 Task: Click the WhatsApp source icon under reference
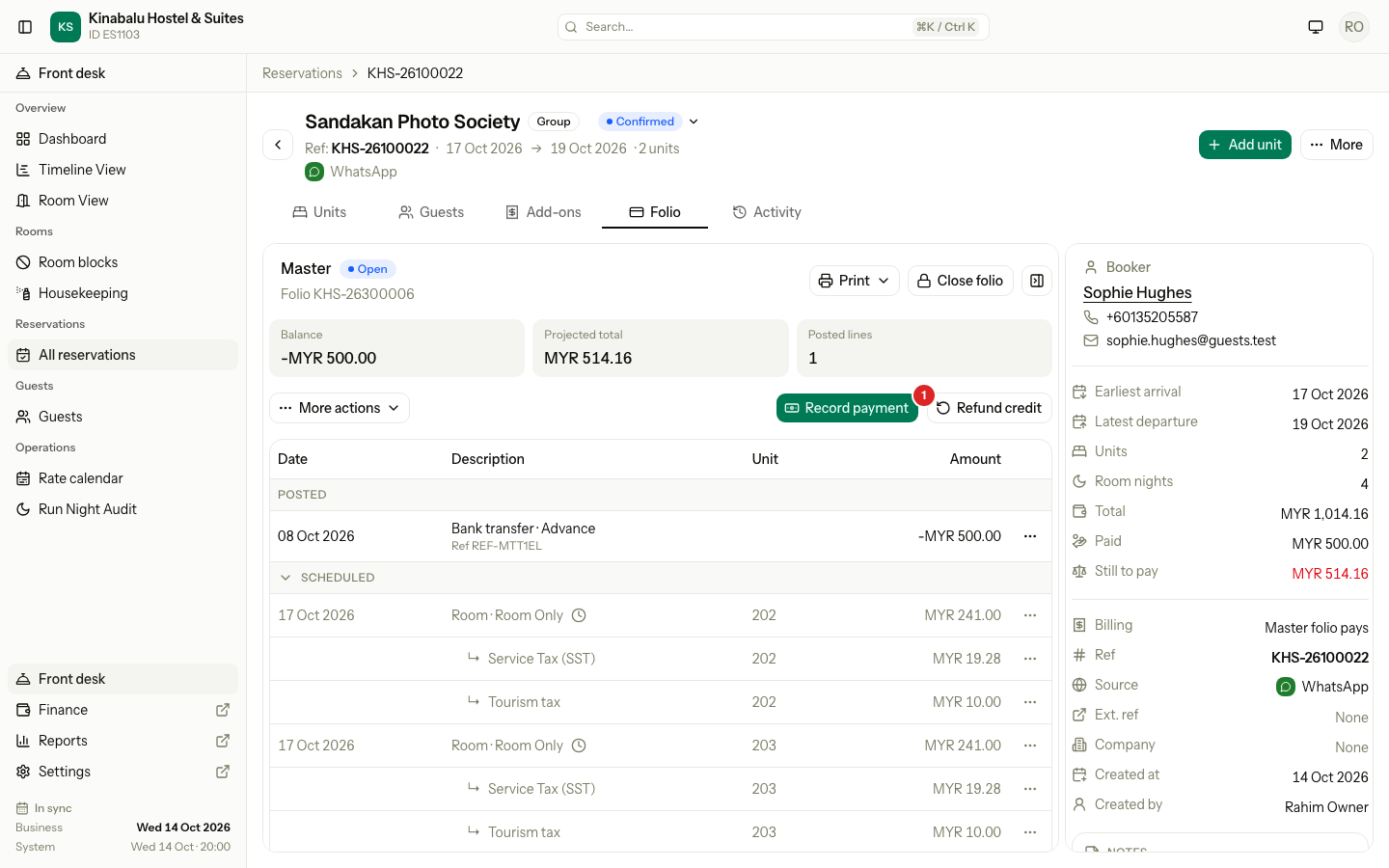click(x=314, y=172)
